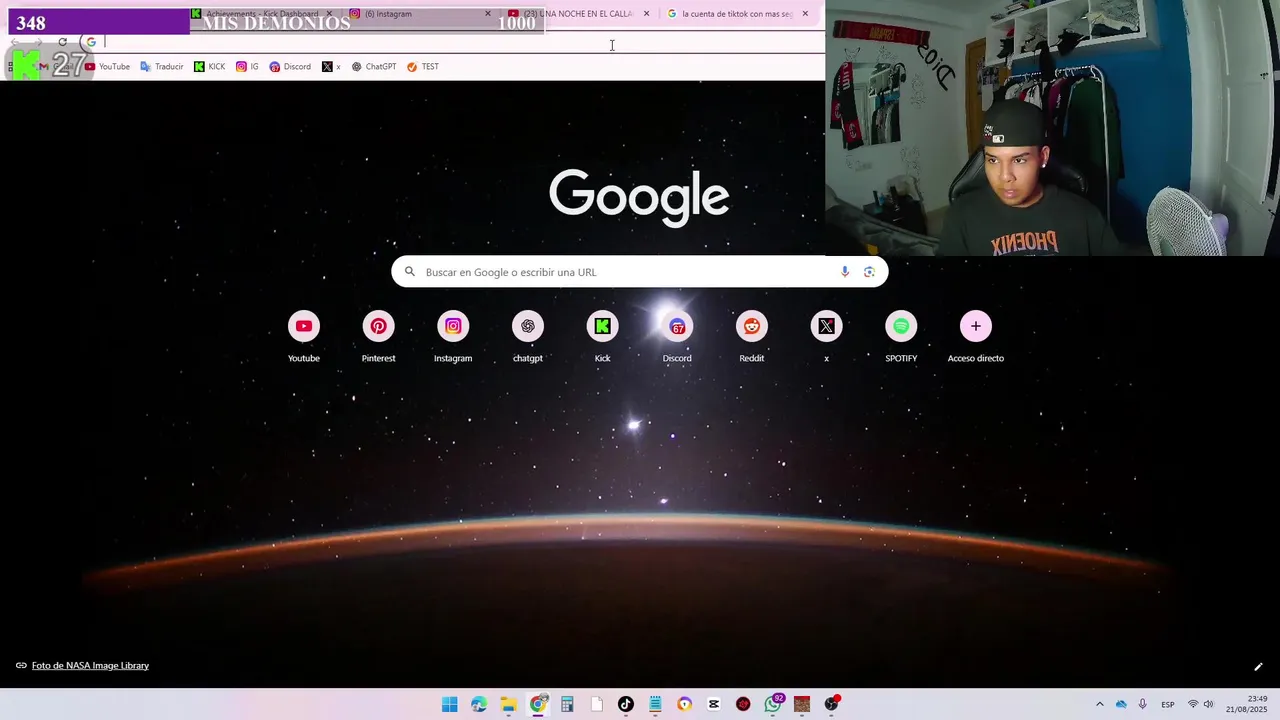1280x720 pixels.
Task: Close the Instagram tab
Action: pyautogui.click(x=488, y=14)
